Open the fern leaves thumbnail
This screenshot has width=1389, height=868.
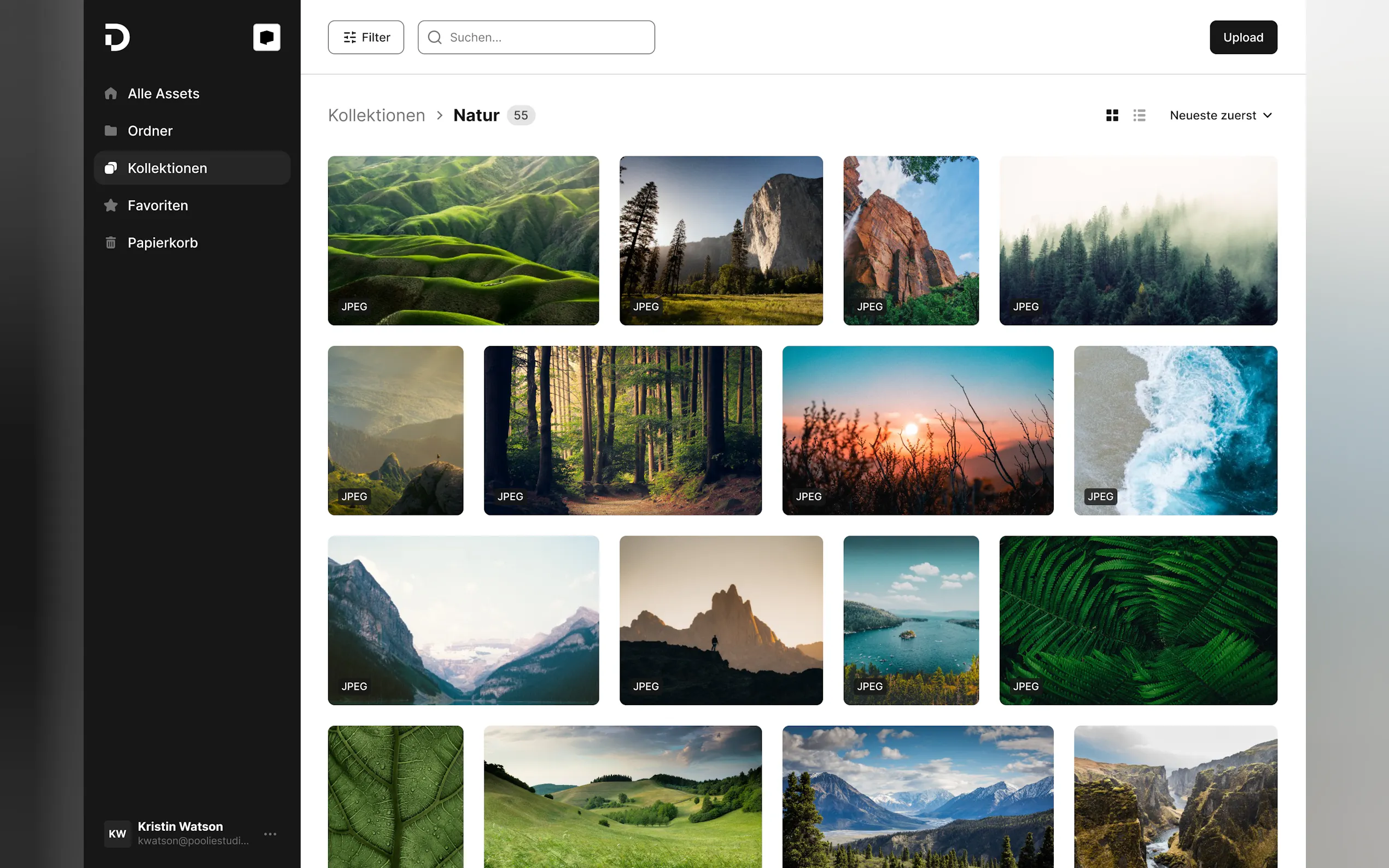(x=1137, y=620)
